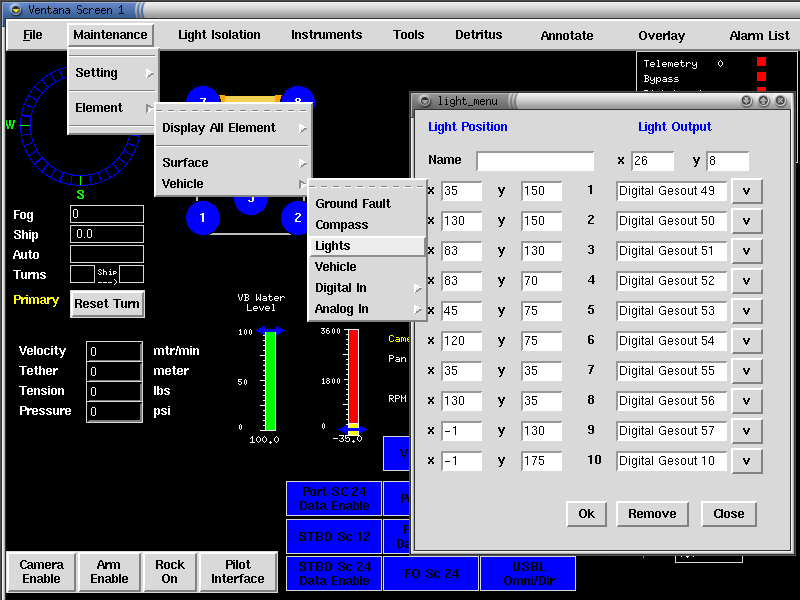The width and height of the screenshot is (800, 600).
Task: Toggle the Rock On button
Action: (x=170, y=571)
